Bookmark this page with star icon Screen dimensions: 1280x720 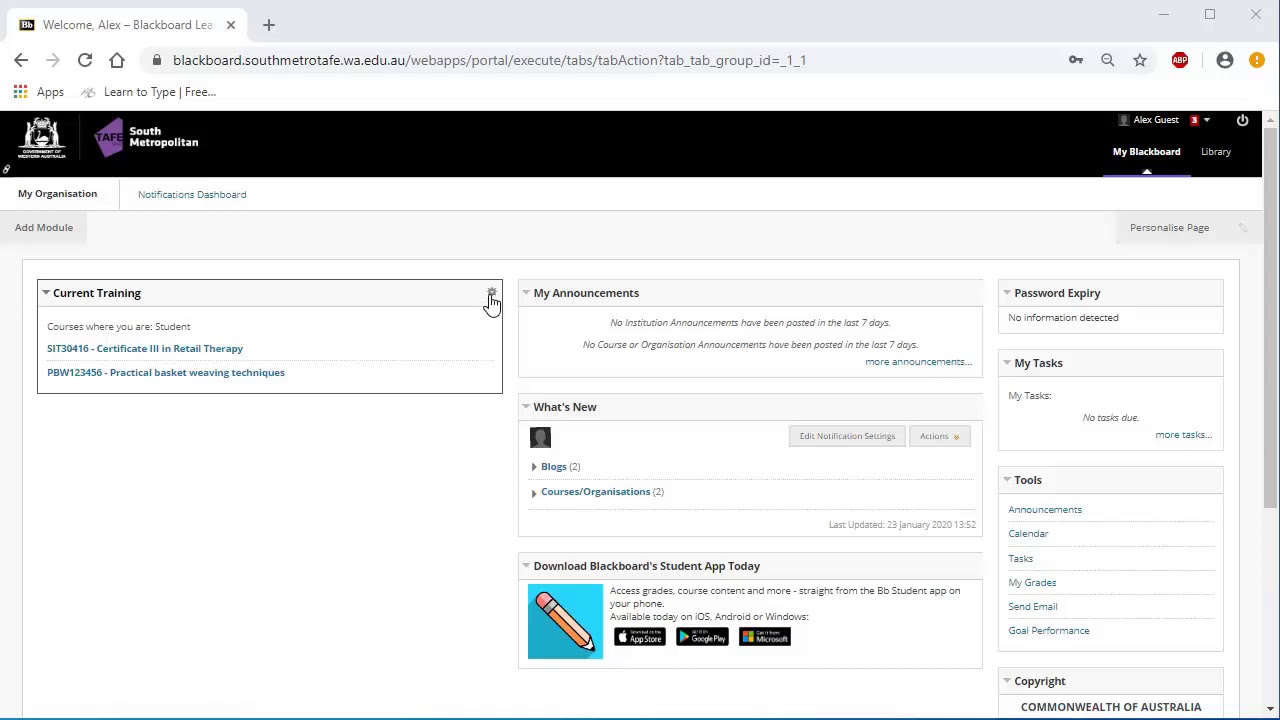point(1140,60)
